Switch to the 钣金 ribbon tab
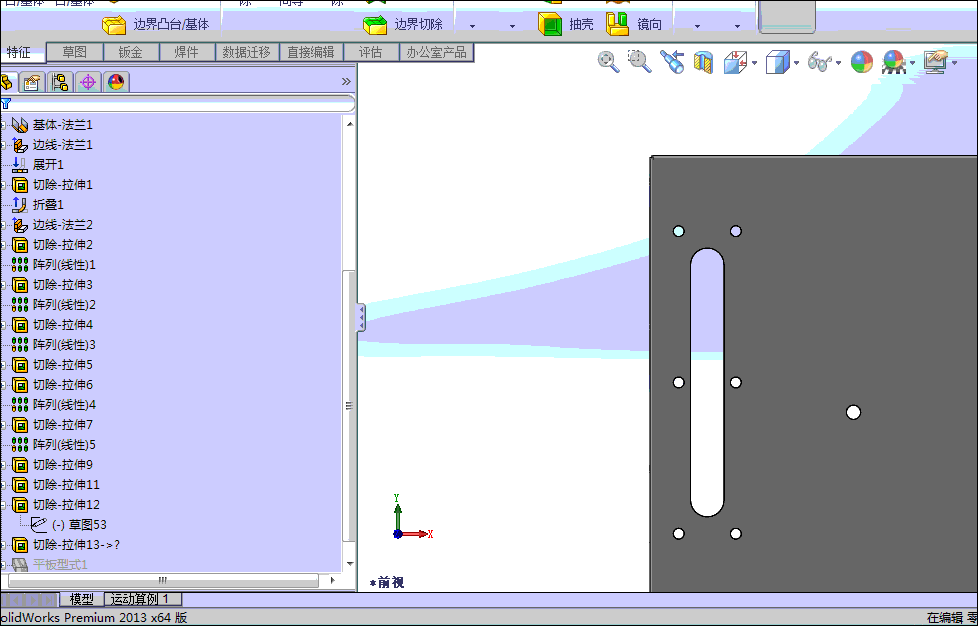This screenshot has width=978, height=626. pos(130,52)
